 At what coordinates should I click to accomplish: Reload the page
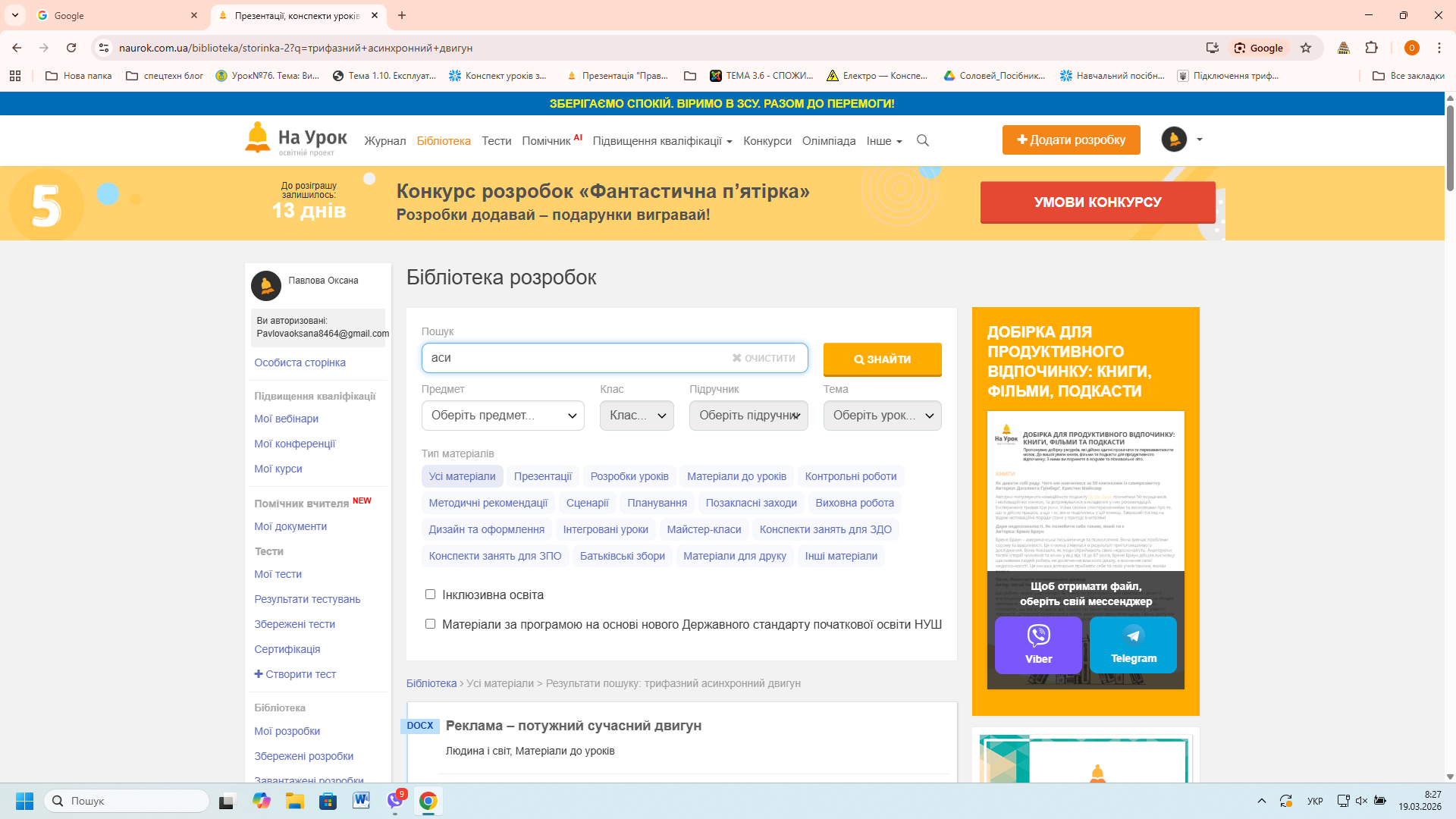click(x=71, y=48)
